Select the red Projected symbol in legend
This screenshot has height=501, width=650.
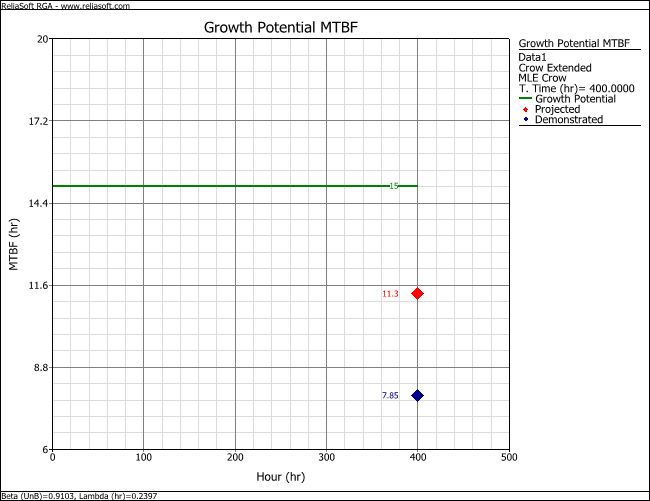point(526,109)
